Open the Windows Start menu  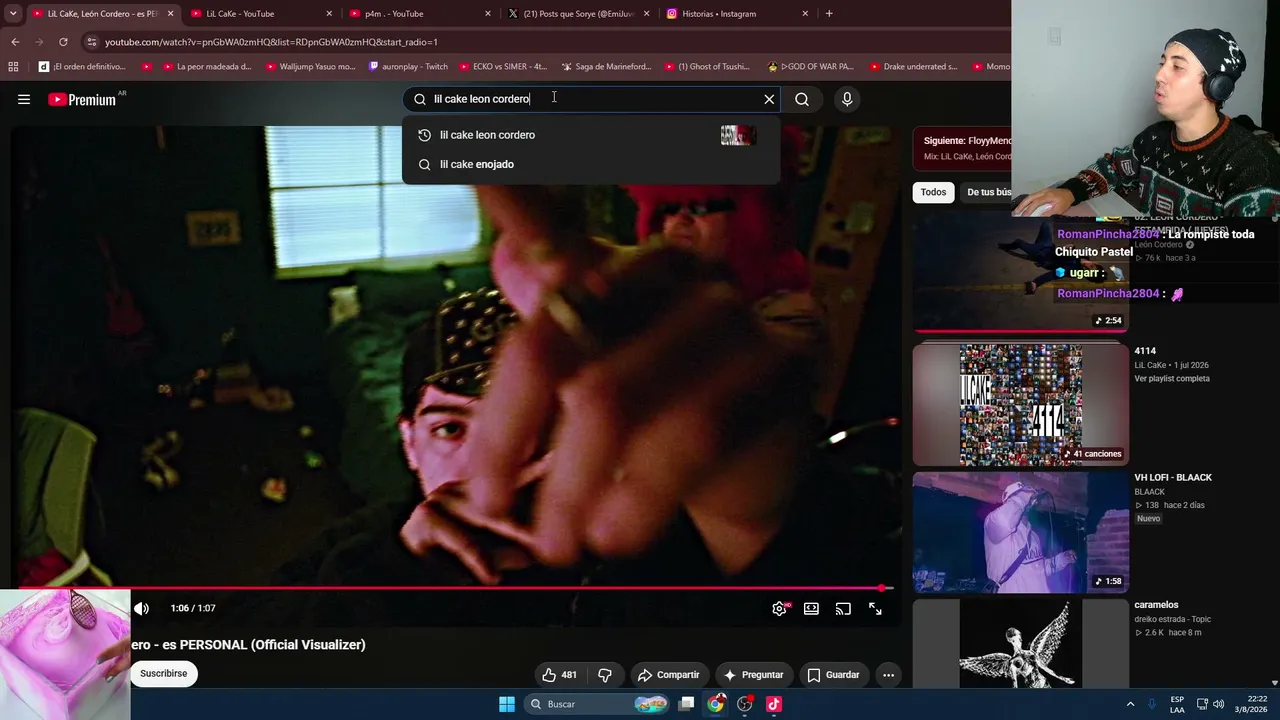(x=507, y=704)
